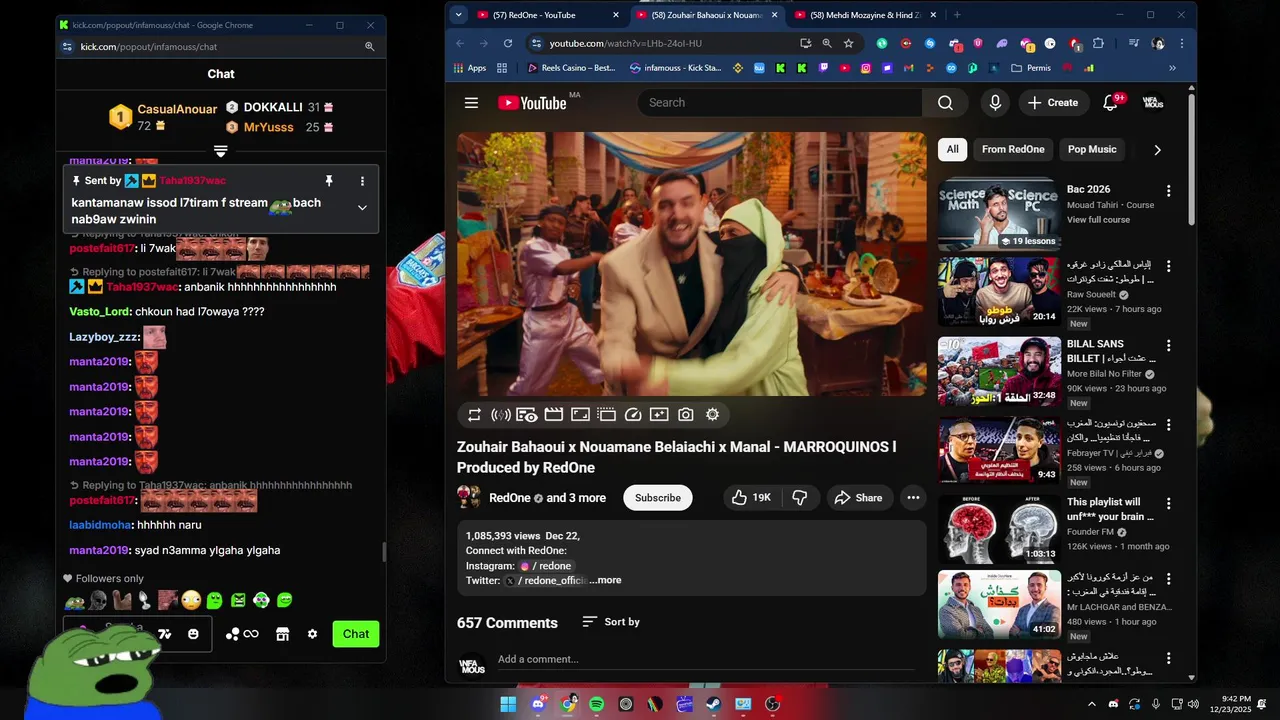The height and width of the screenshot is (720, 1280).
Task: Open Reels Casino bookmark
Action: 571,68
